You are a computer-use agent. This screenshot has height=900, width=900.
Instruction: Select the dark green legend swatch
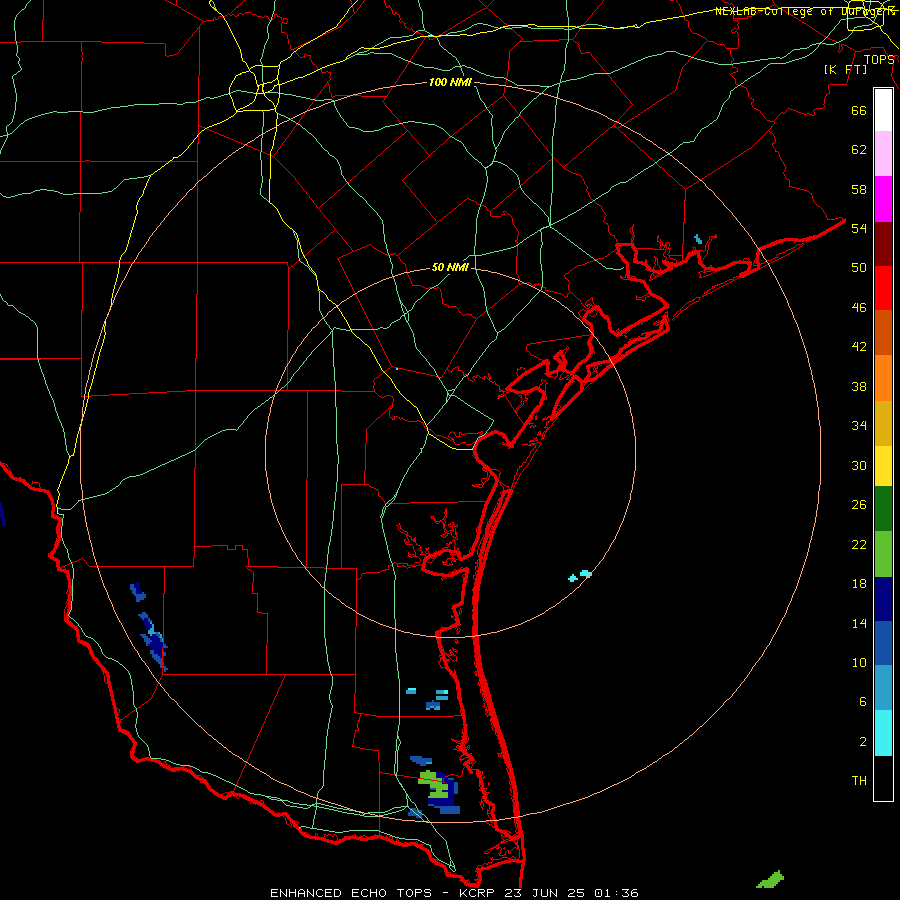(883, 509)
